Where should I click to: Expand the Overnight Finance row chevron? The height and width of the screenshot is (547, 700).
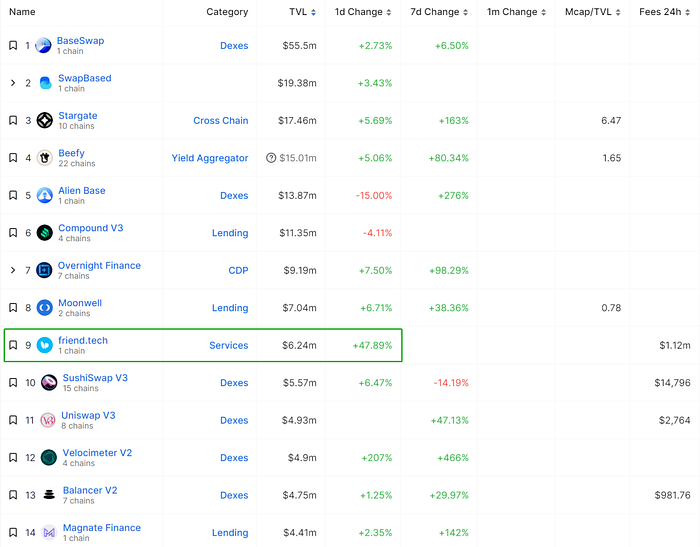(x=13, y=271)
